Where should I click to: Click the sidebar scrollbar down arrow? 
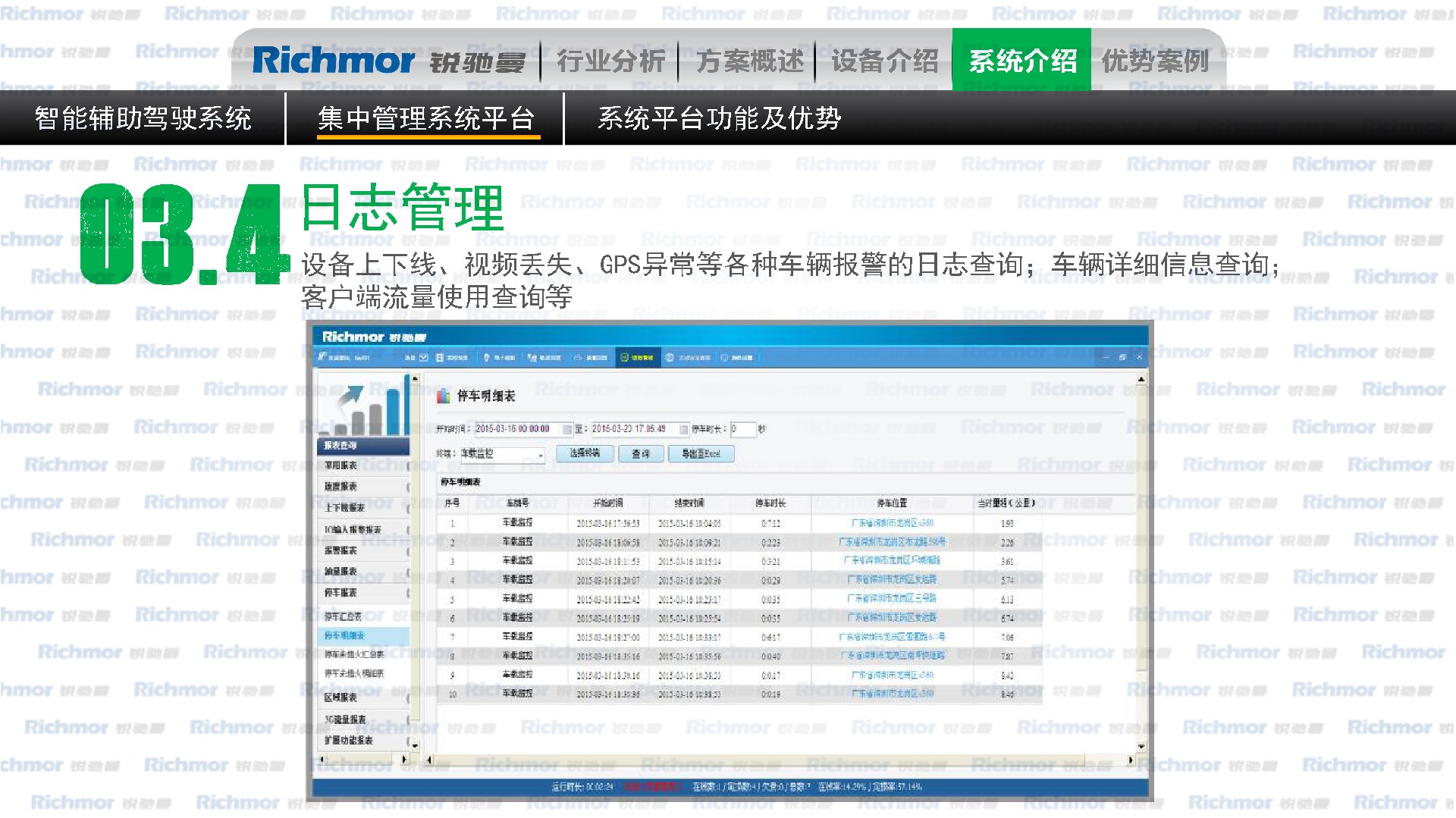[415, 747]
